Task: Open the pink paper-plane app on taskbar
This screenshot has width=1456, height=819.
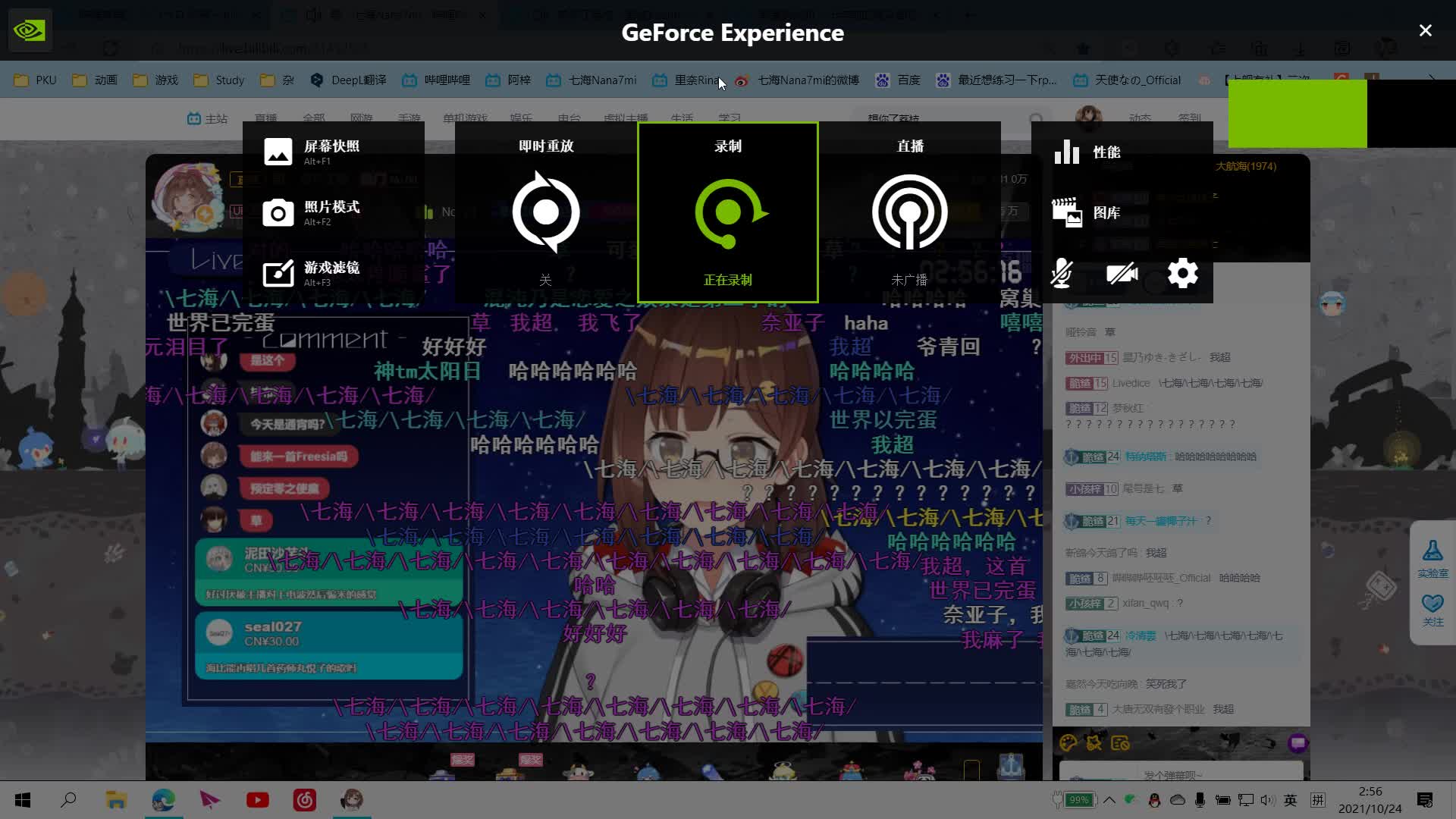Action: [210, 800]
